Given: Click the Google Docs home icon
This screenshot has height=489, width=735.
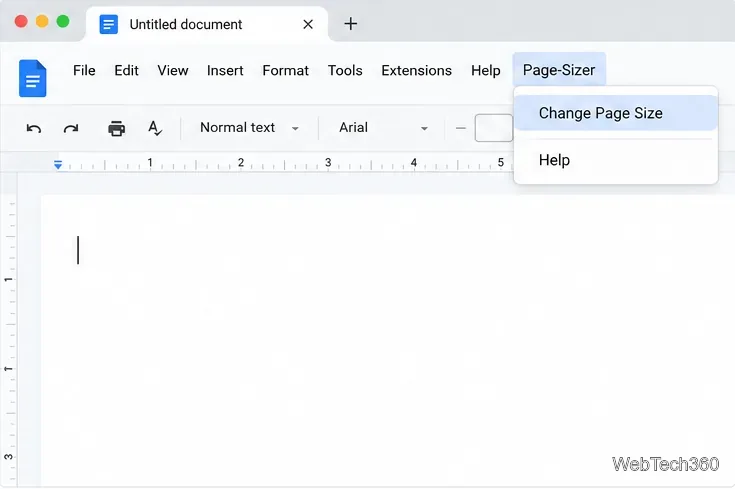Looking at the screenshot, I should point(32,78).
